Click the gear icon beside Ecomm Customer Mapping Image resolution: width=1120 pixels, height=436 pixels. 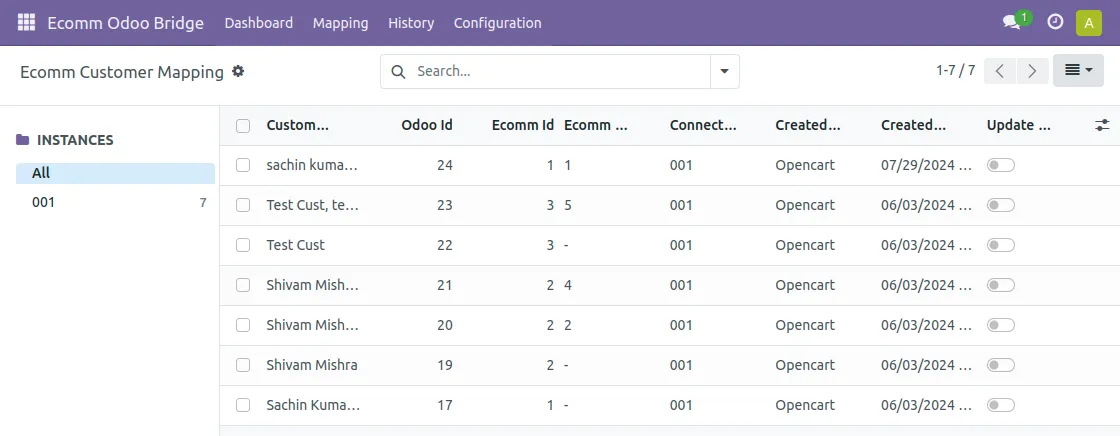(238, 71)
